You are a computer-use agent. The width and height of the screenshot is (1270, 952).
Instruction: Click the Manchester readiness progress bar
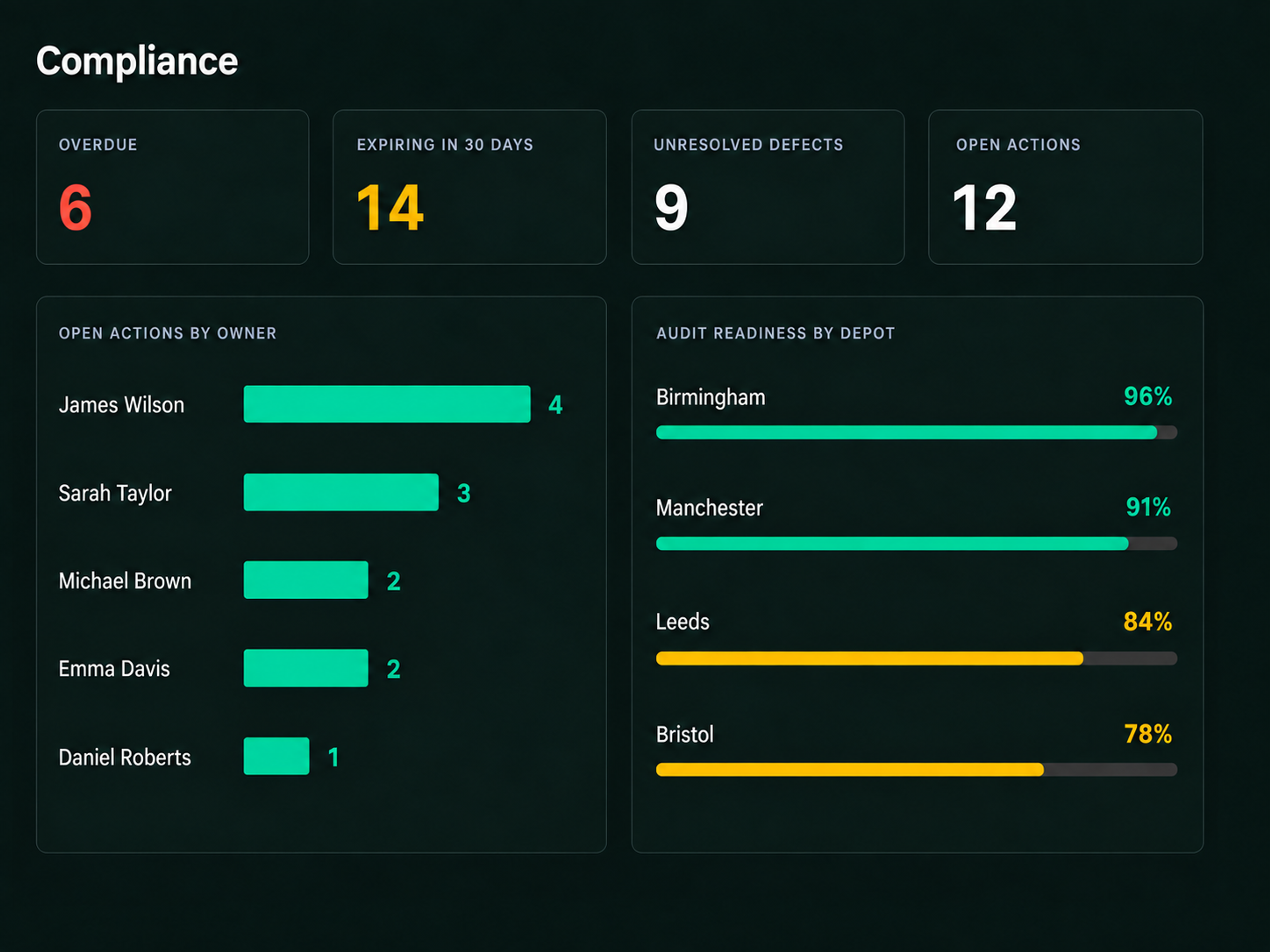click(917, 543)
